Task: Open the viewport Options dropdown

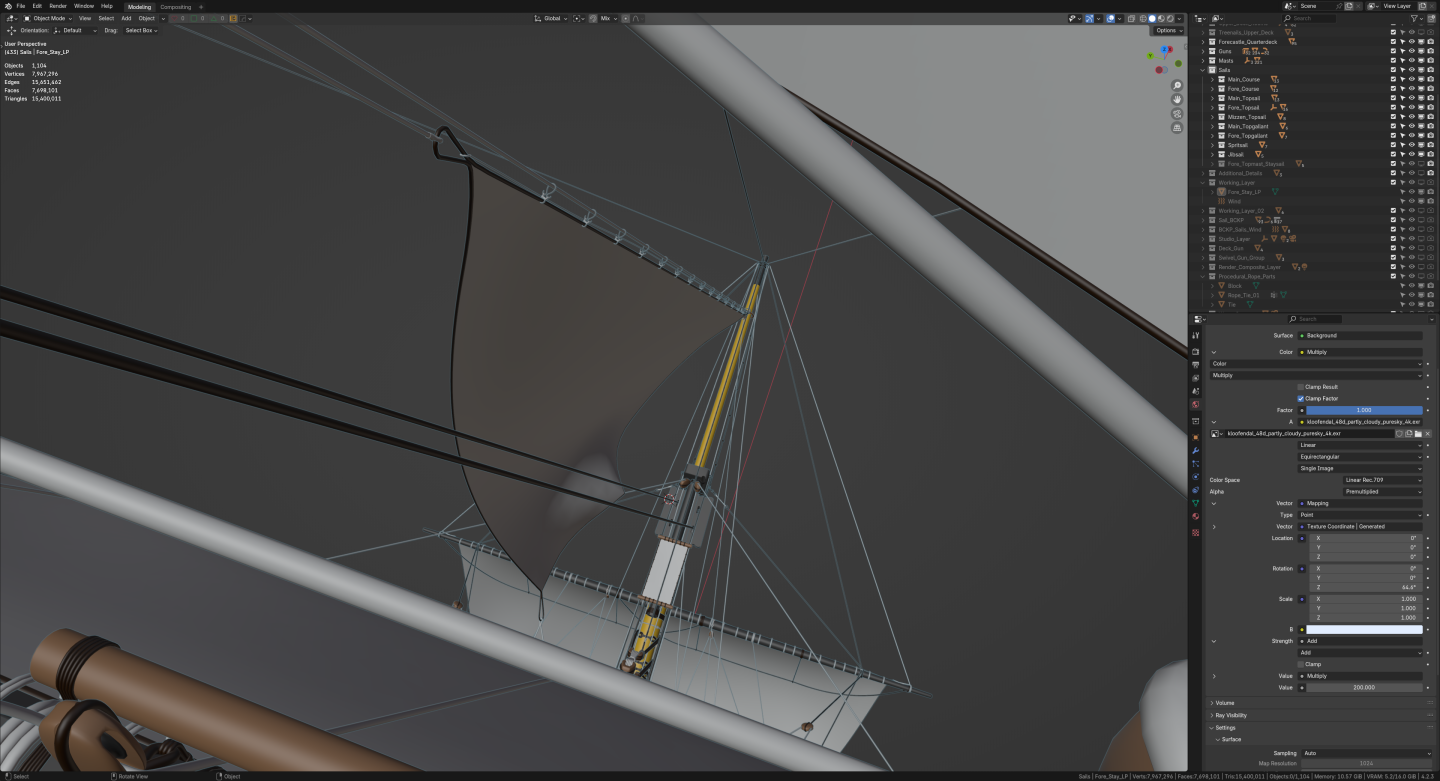Action: (1167, 30)
